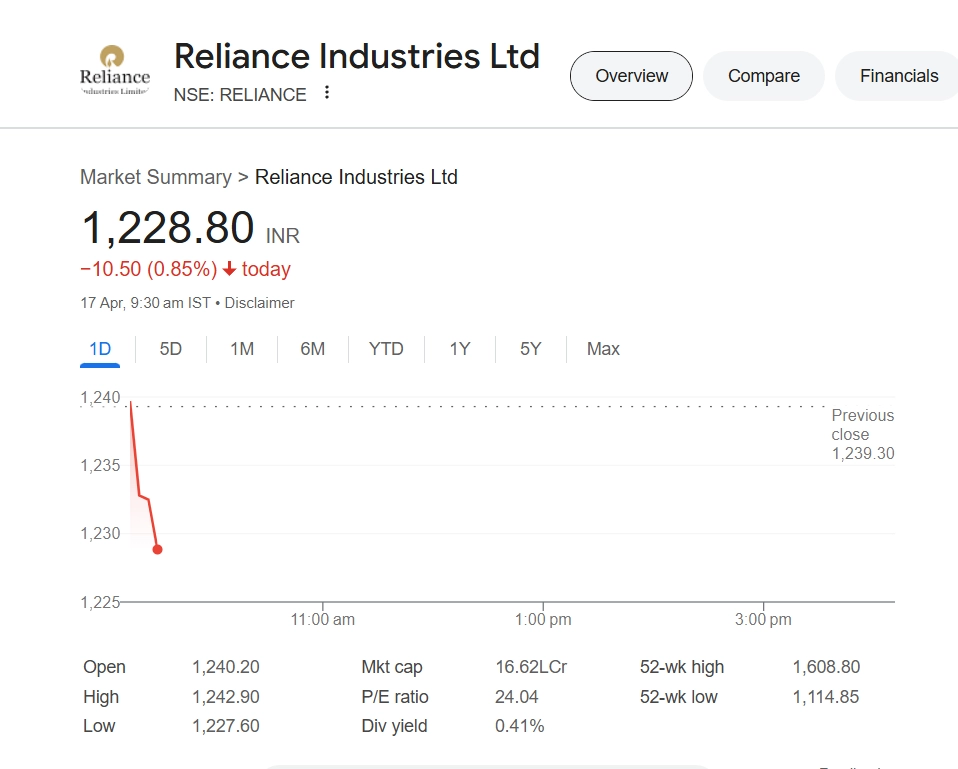Display the Max chart range
The image size is (958, 769).
coord(603,349)
